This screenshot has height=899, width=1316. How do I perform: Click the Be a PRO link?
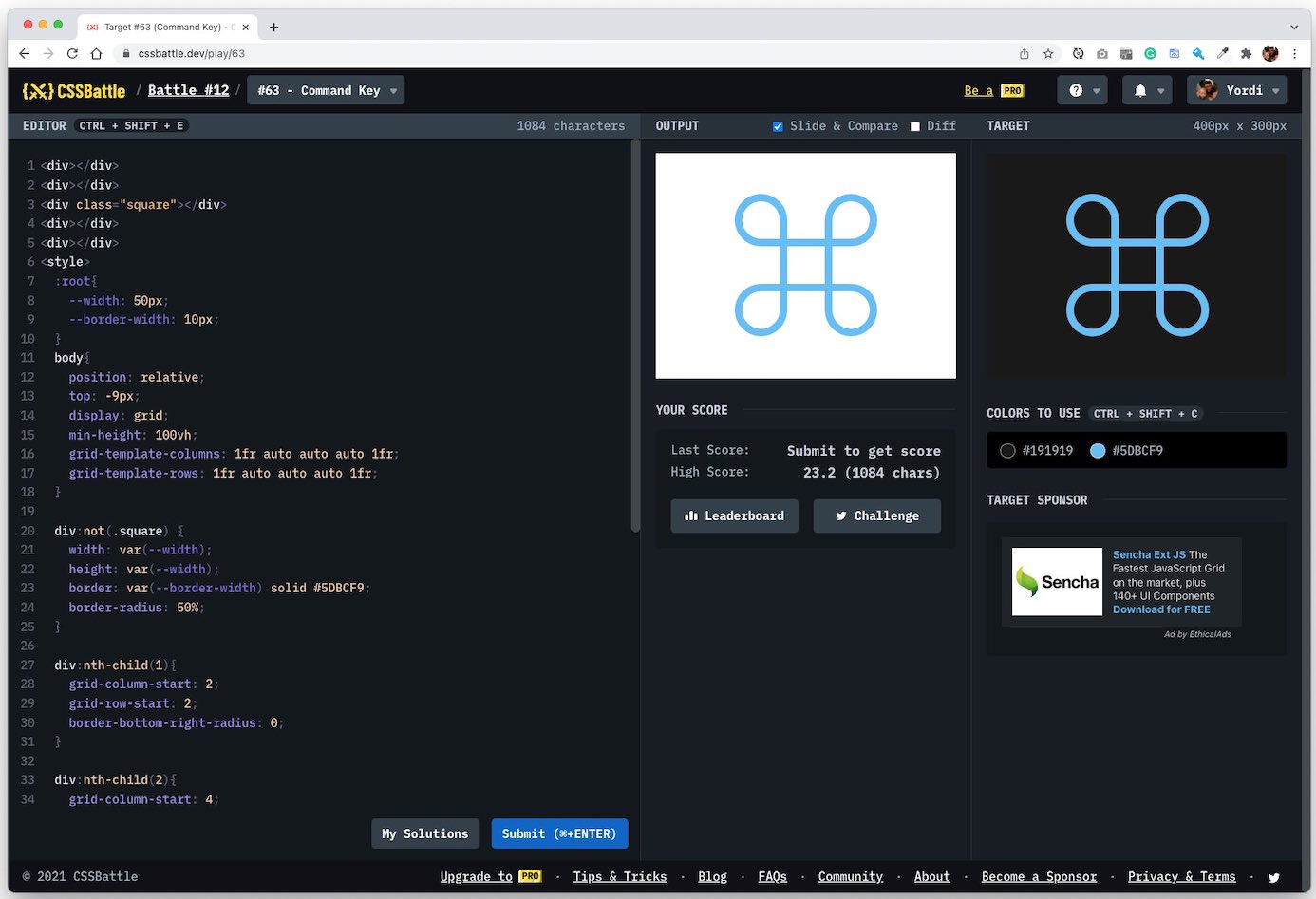pyautogui.click(x=994, y=91)
